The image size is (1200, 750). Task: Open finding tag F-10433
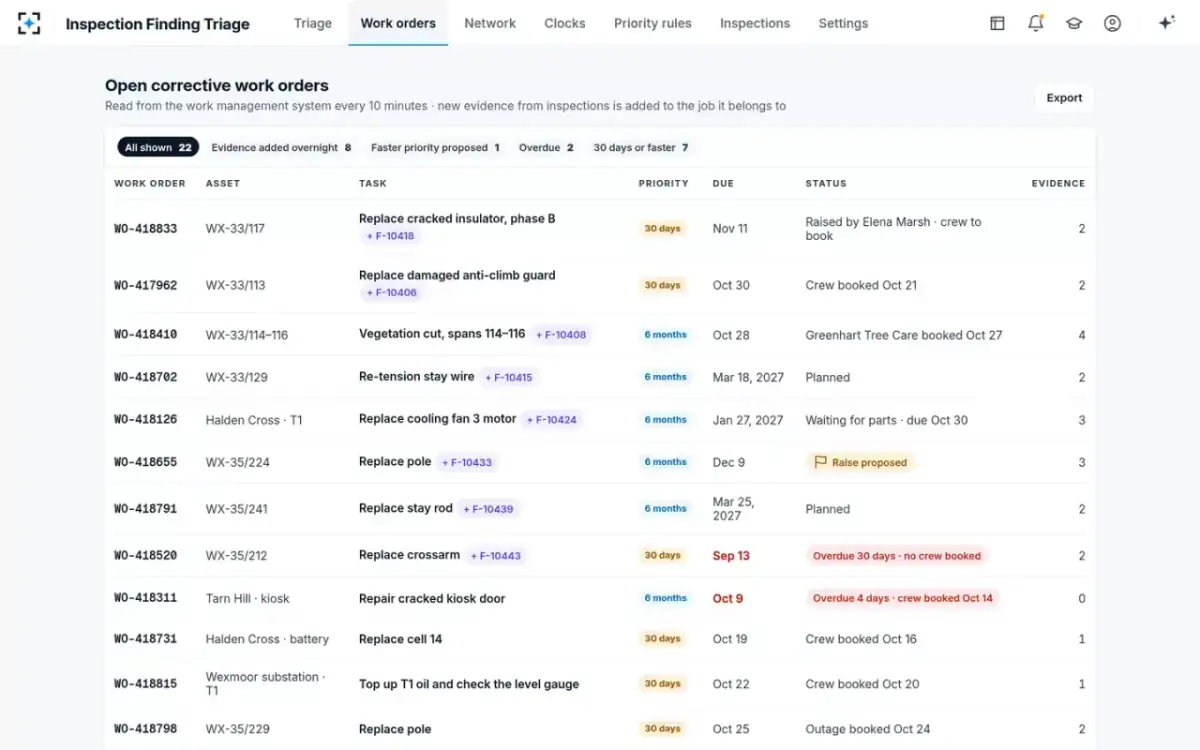point(467,463)
